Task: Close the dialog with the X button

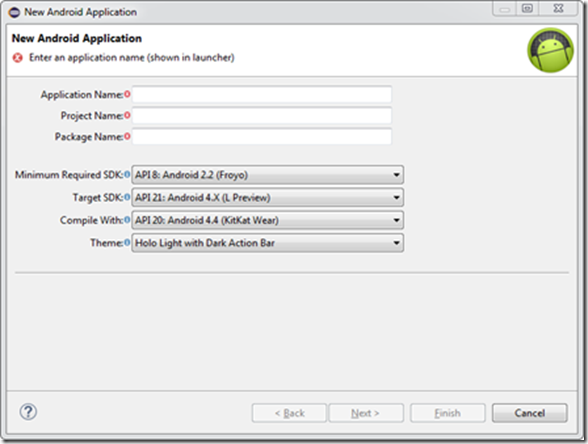Action: 558,9
